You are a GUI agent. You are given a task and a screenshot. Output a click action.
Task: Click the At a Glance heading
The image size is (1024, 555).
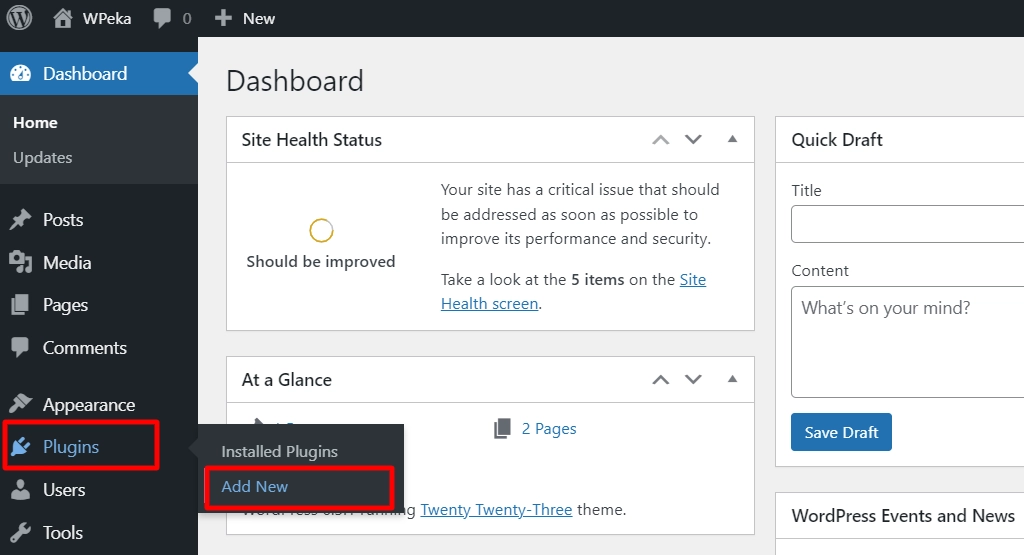(x=287, y=379)
